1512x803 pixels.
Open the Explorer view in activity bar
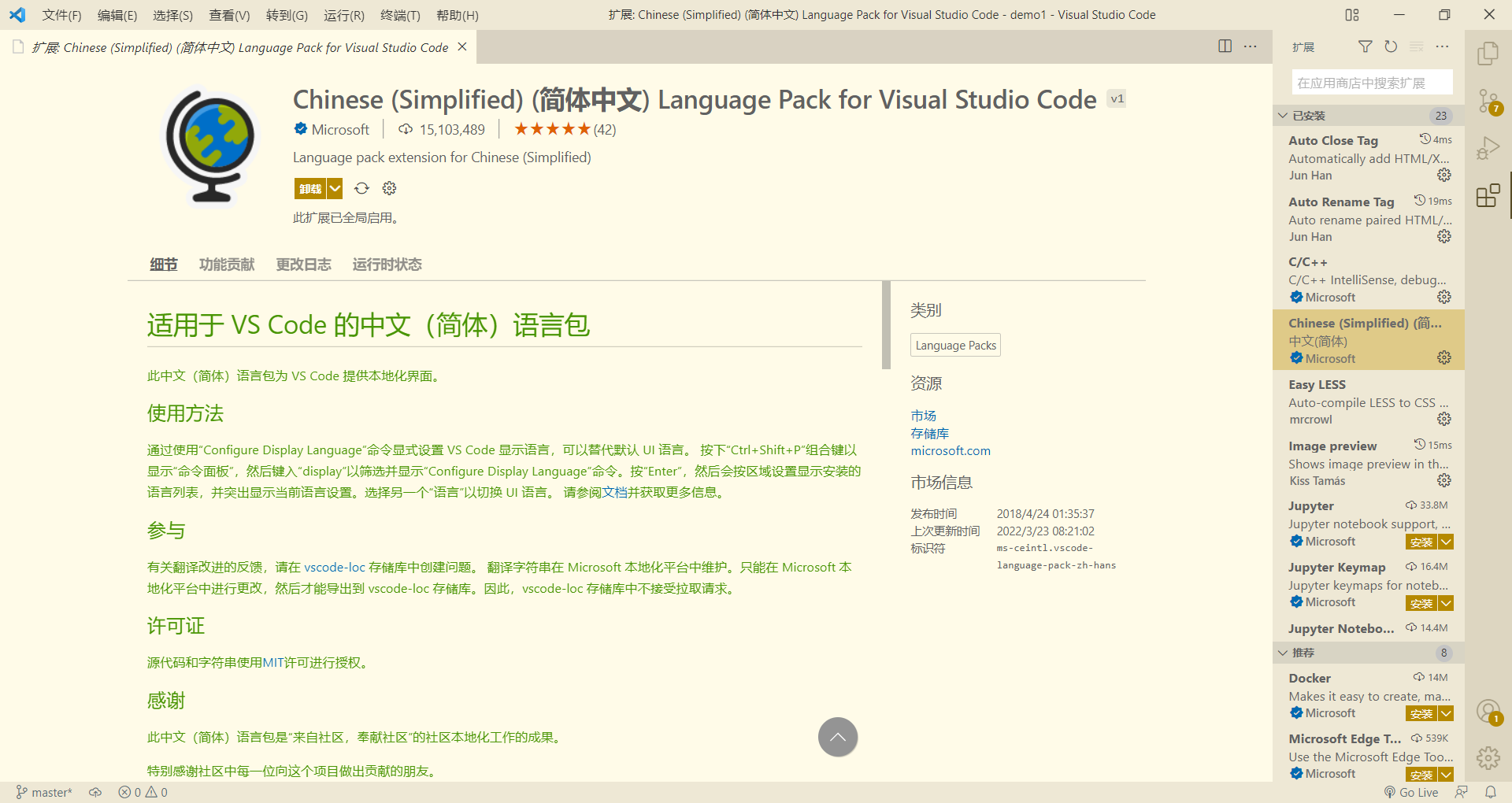(1488, 54)
